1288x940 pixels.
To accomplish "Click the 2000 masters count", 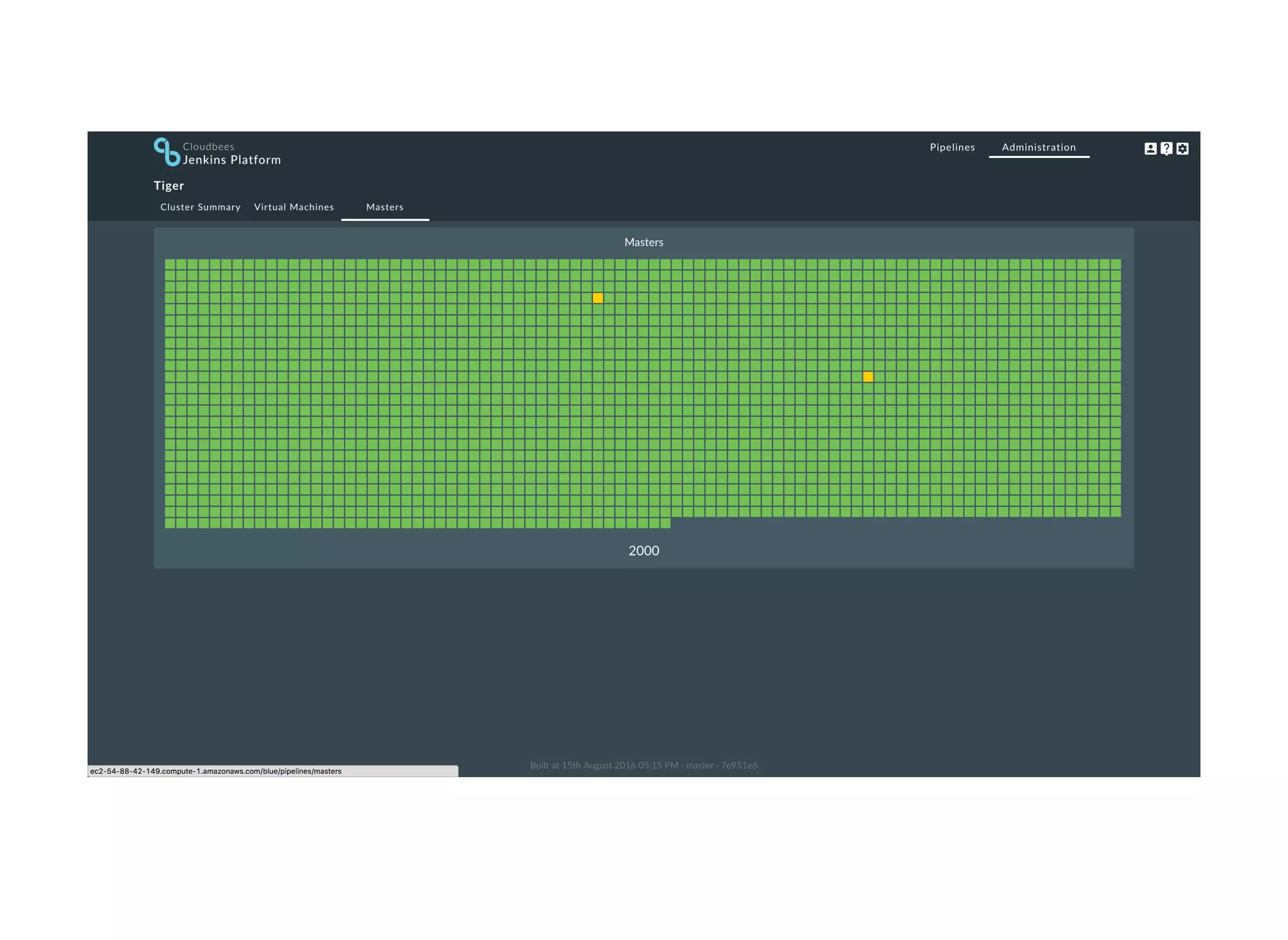I will (x=643, y=551).
